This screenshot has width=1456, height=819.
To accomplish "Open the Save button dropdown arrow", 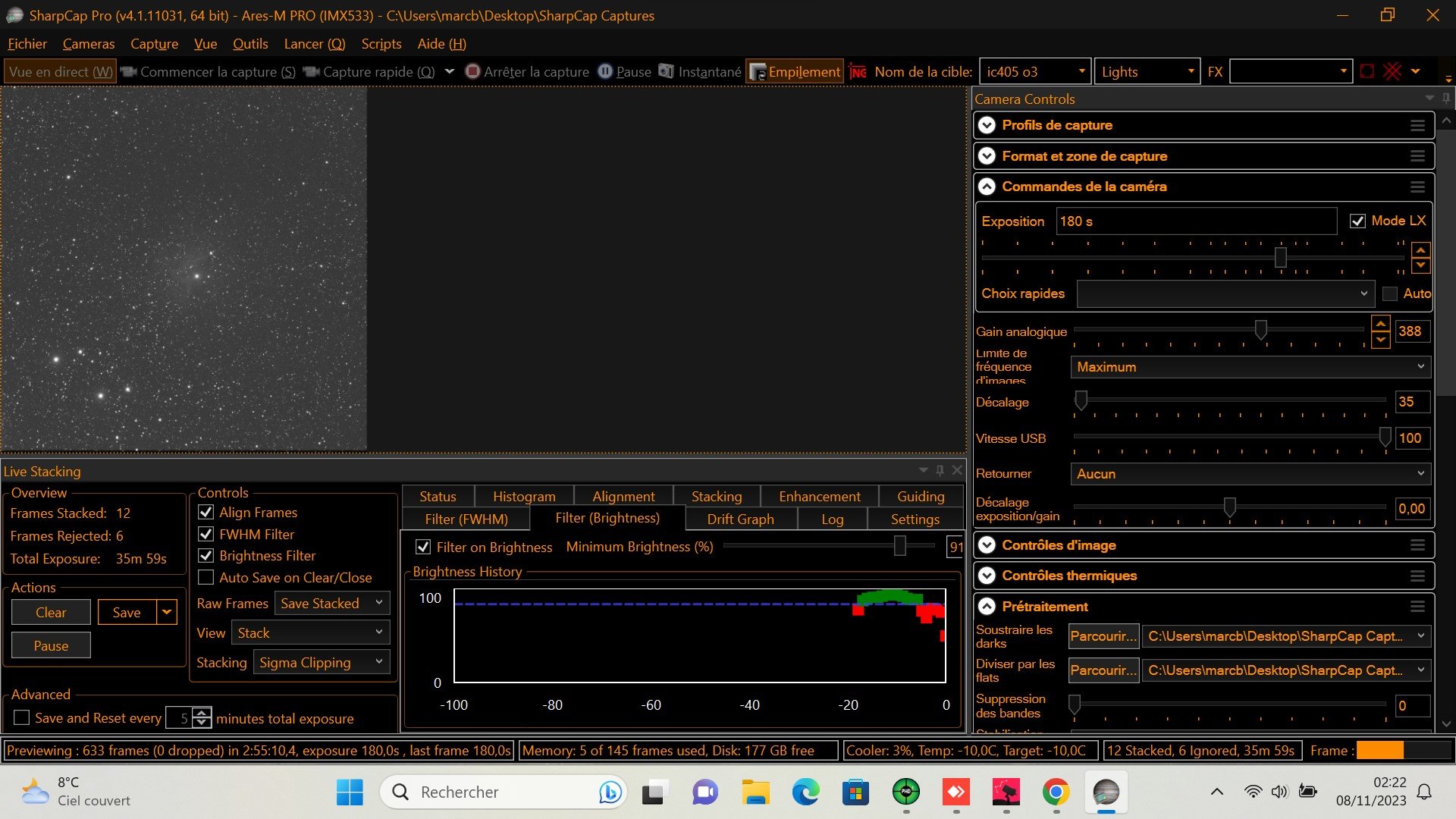I will (x=167, y=612).
